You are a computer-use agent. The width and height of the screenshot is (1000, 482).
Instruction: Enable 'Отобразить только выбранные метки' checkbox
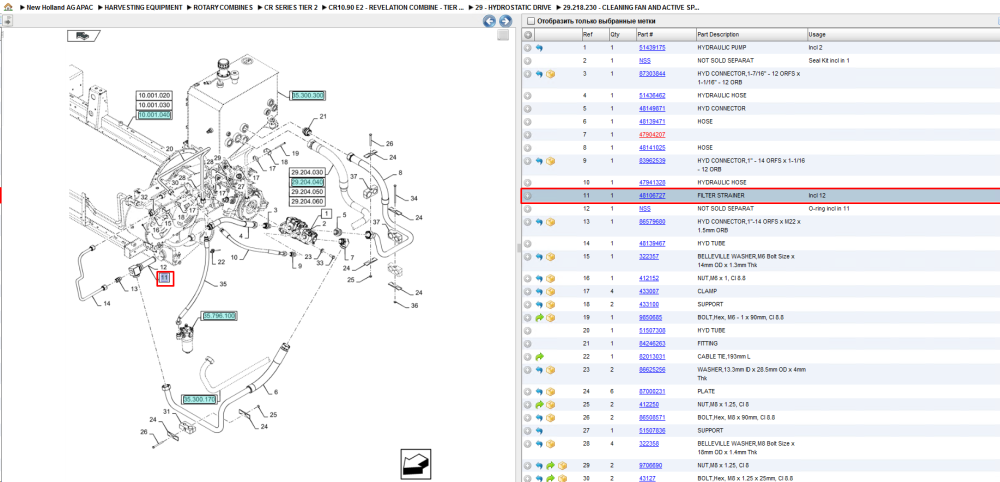531,21
